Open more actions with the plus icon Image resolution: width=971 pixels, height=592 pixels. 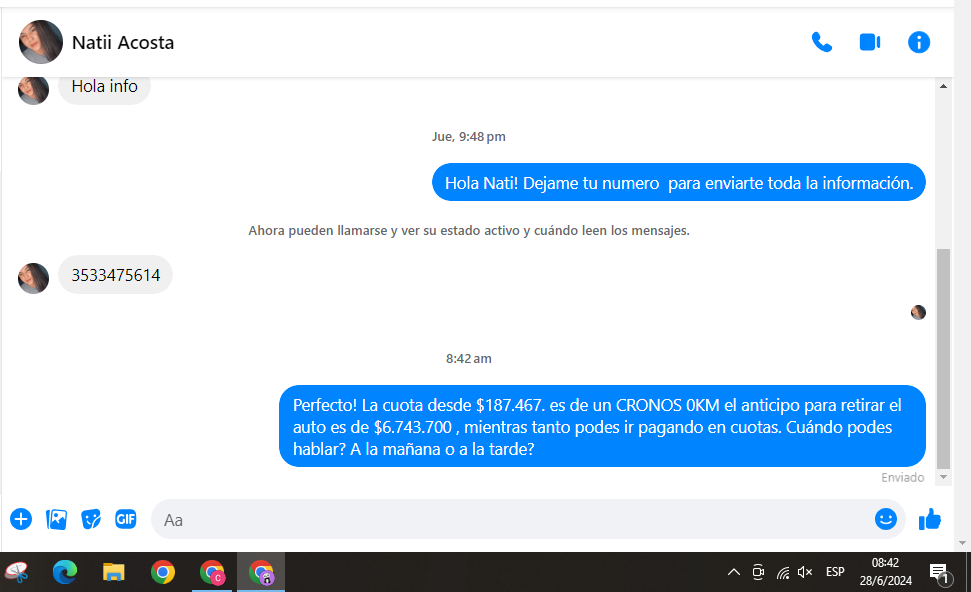click(21, 519)
